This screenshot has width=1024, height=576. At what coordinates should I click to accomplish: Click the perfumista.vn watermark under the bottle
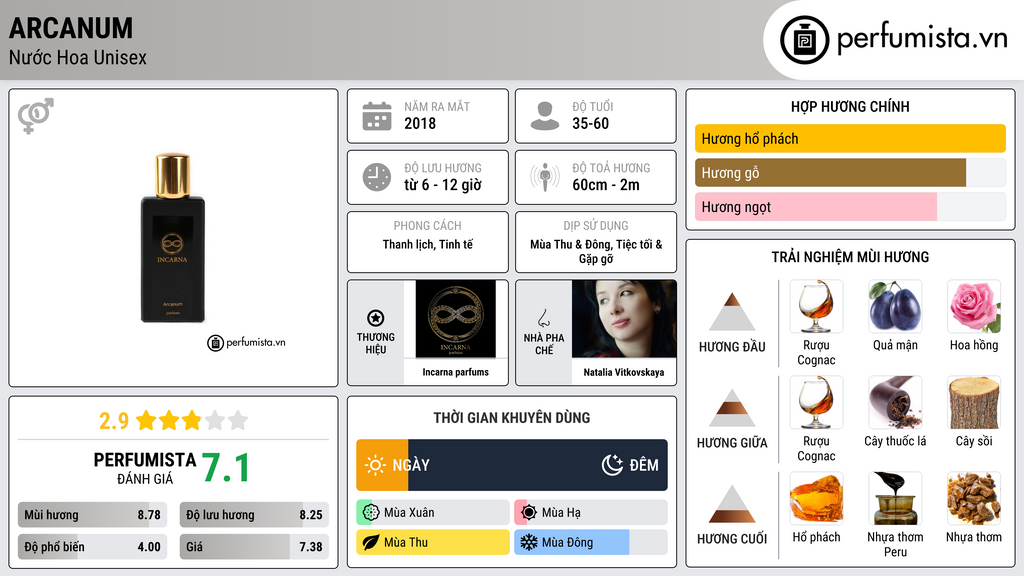[x=246, y=342]
